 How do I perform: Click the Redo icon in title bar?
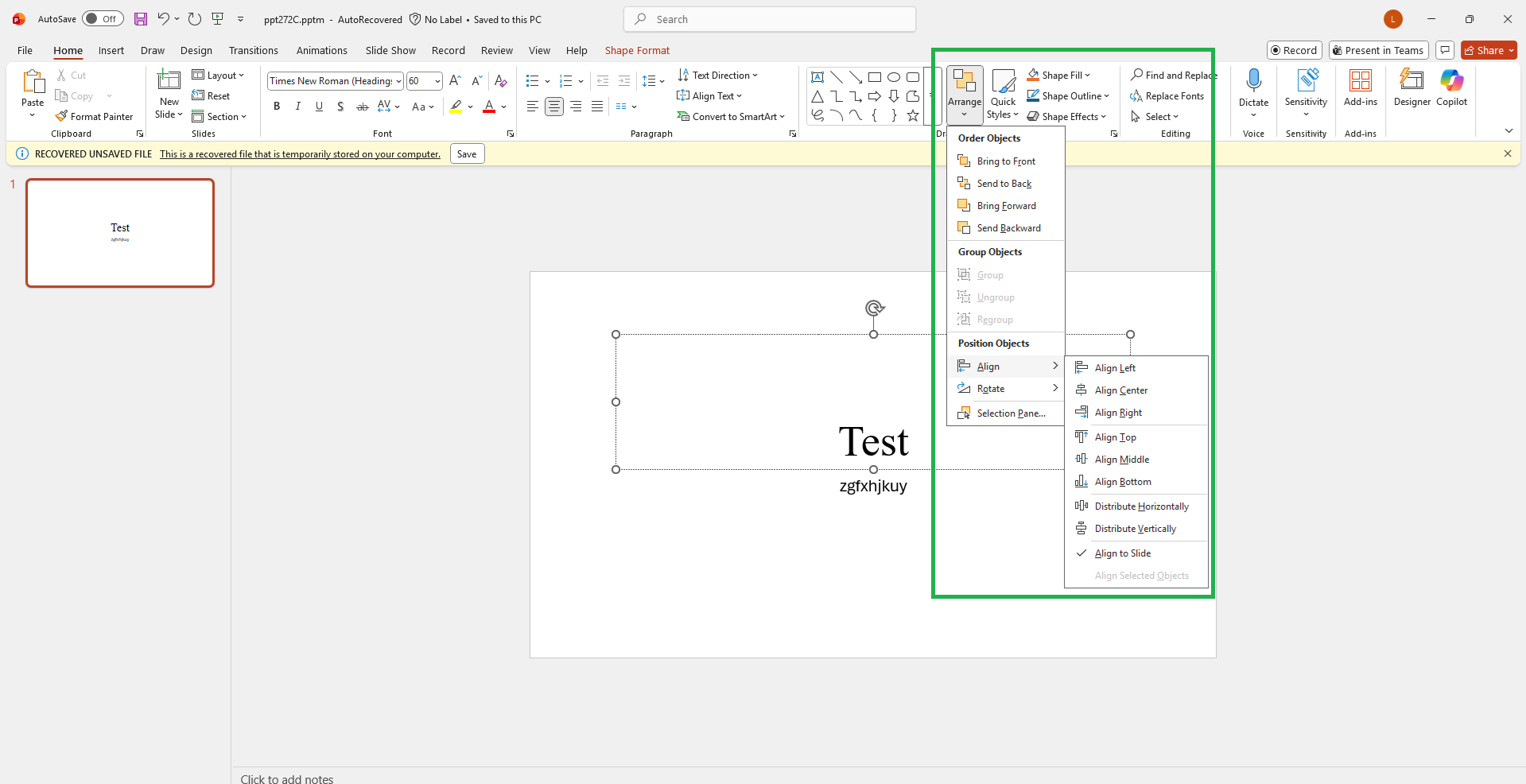[195, 19]
